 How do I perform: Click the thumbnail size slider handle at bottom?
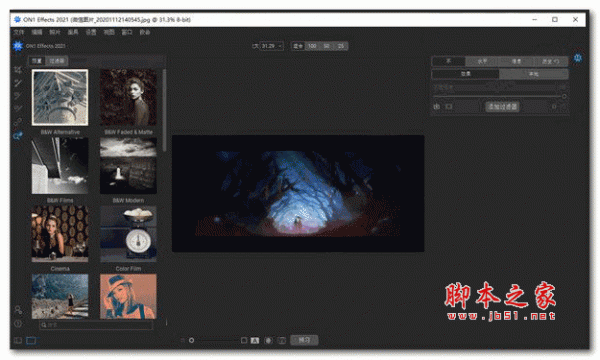pyautogui.click(x=191, y=340)
